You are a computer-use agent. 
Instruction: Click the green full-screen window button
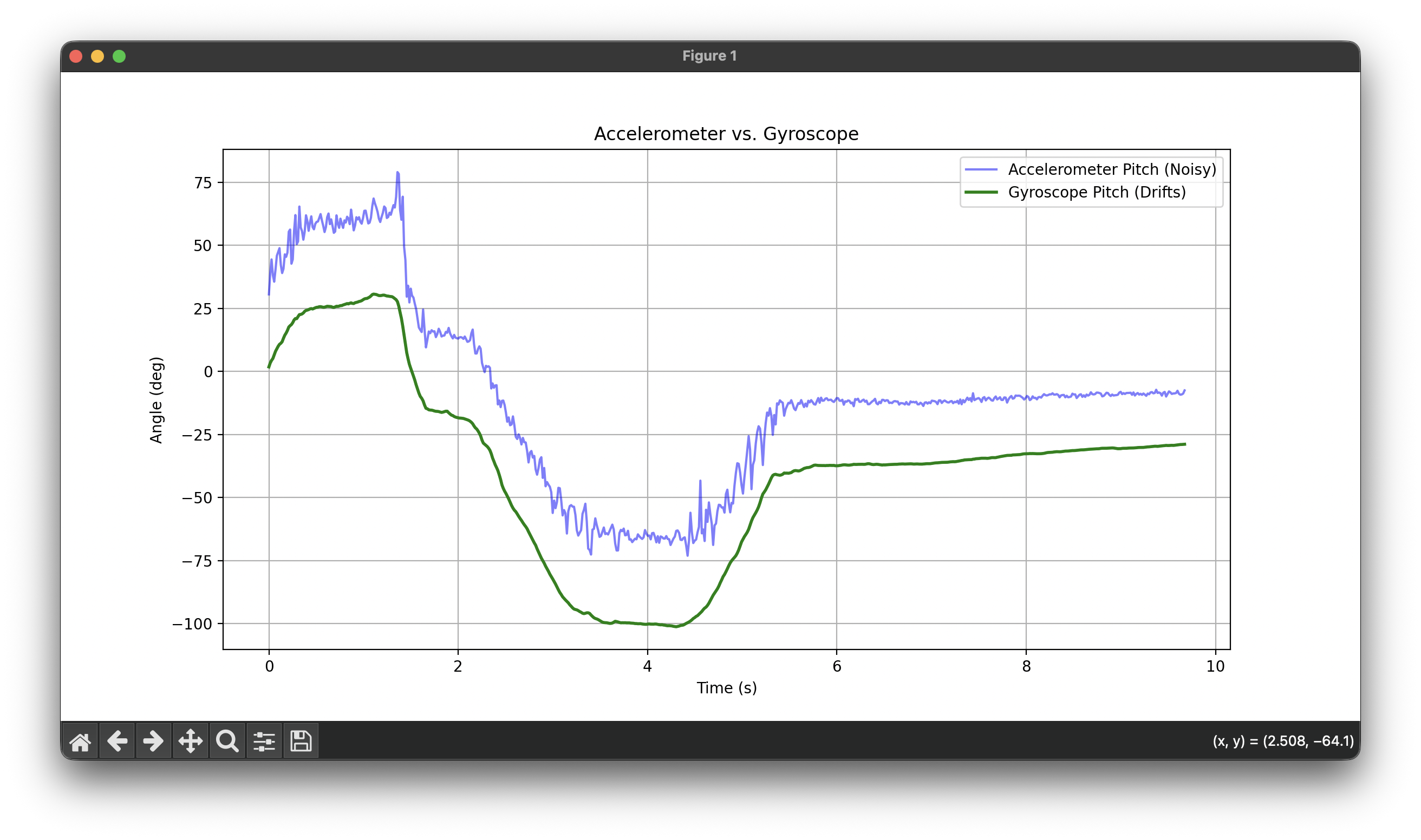[x=120, y=56]
